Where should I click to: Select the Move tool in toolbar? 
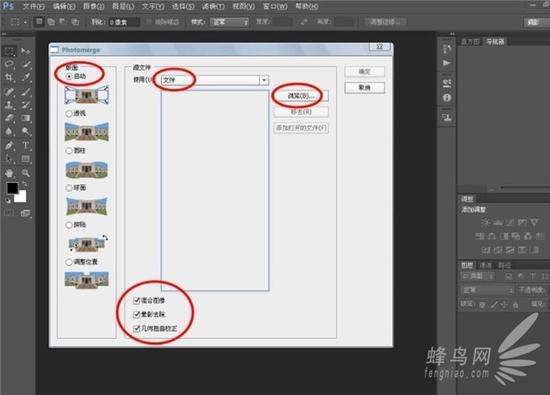click(x=25, y=51)
